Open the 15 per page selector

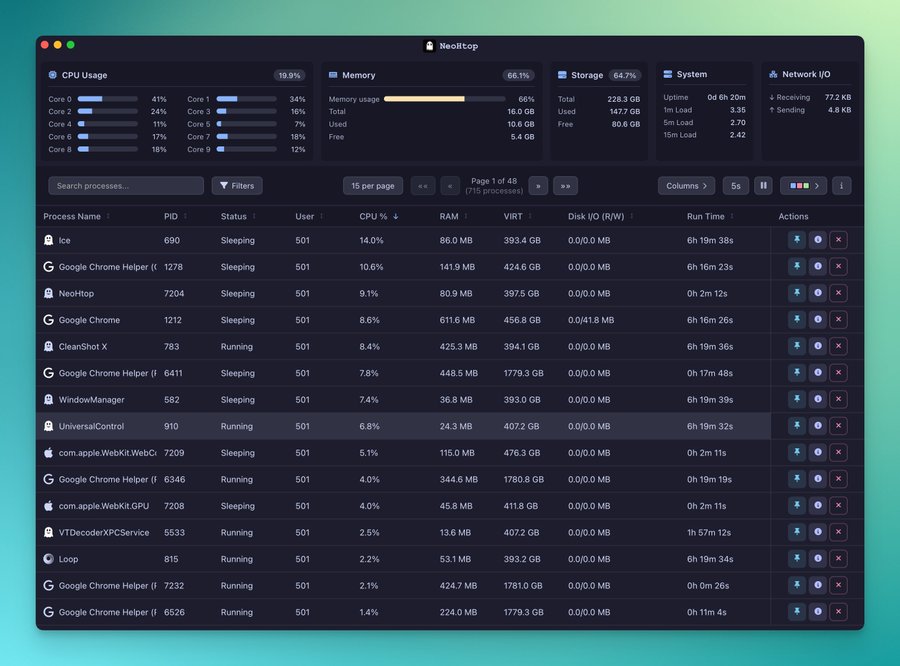(x=372, y=186)
